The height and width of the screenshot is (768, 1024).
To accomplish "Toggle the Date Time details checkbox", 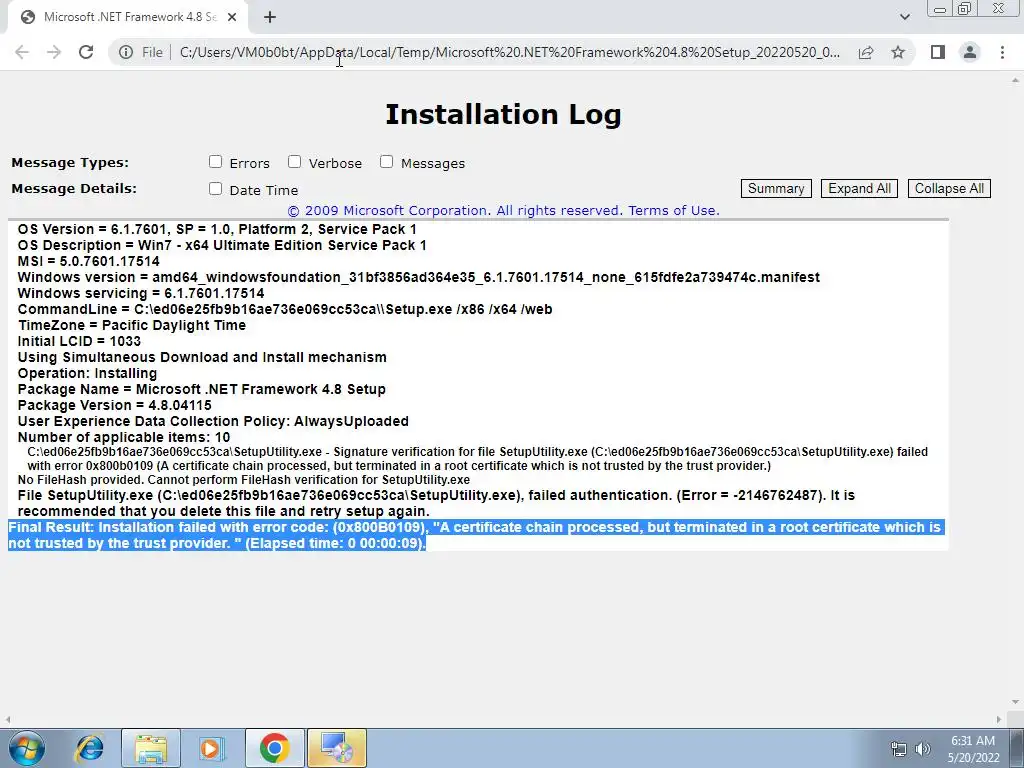I will tap(216, 189).
